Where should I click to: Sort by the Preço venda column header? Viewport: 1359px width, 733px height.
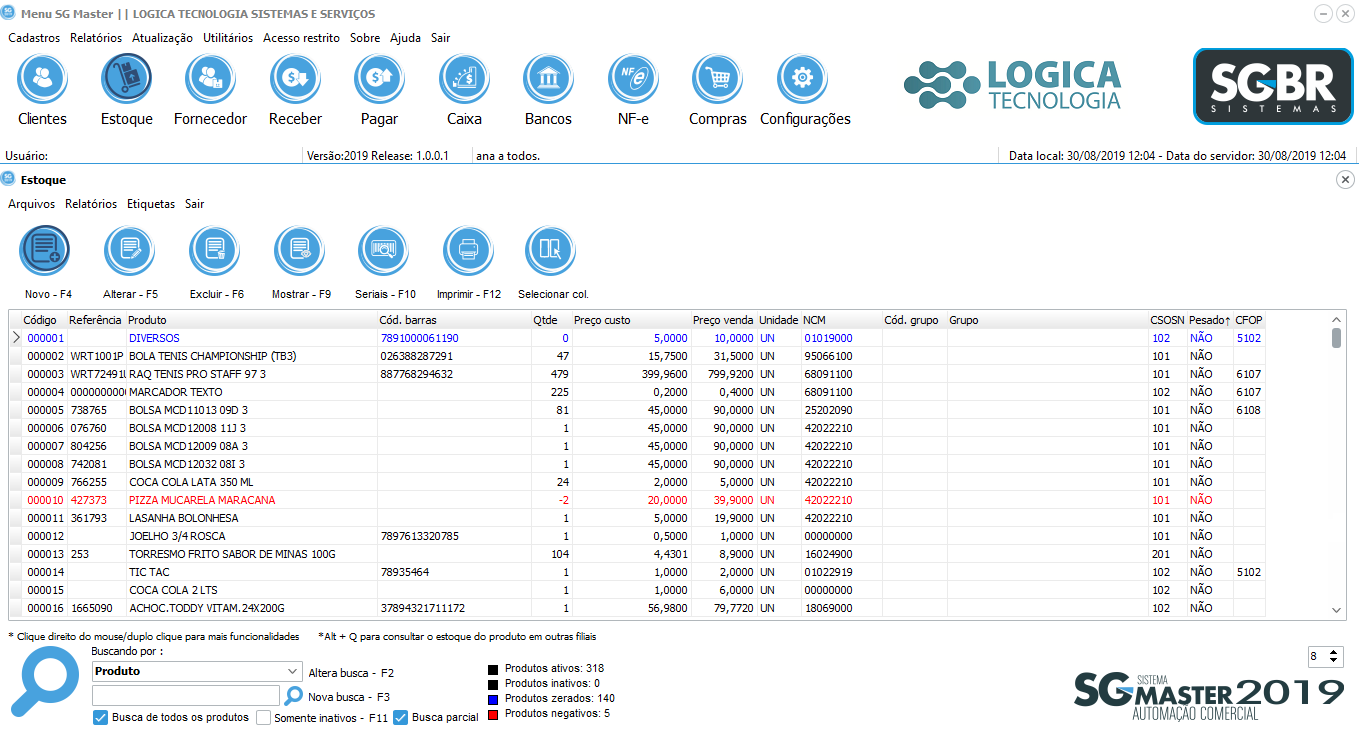[x=723, y=320]
